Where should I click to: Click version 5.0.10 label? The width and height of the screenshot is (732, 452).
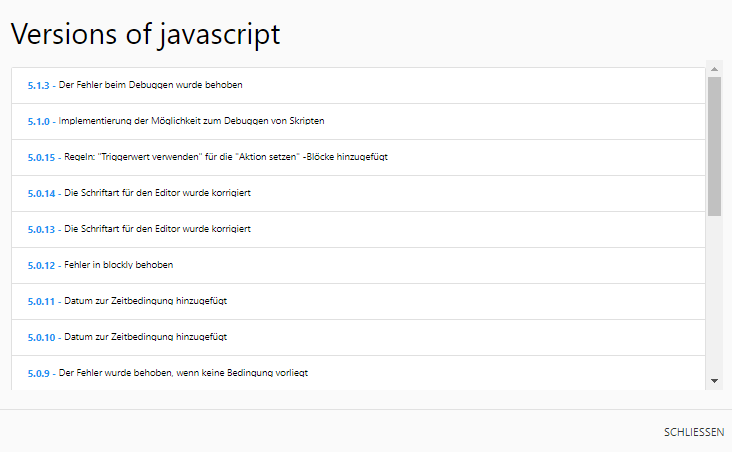coord(41,337)
